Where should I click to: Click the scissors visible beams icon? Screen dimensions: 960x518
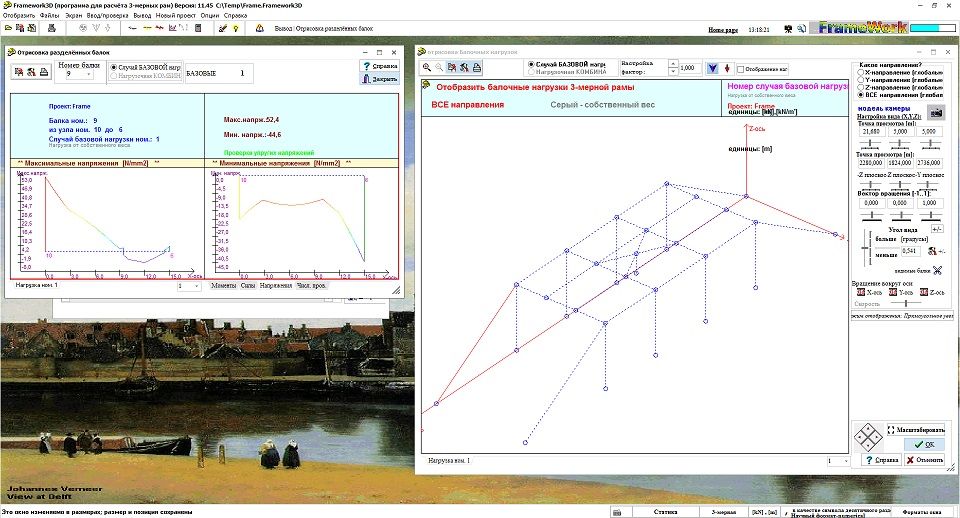click(937, 270)
